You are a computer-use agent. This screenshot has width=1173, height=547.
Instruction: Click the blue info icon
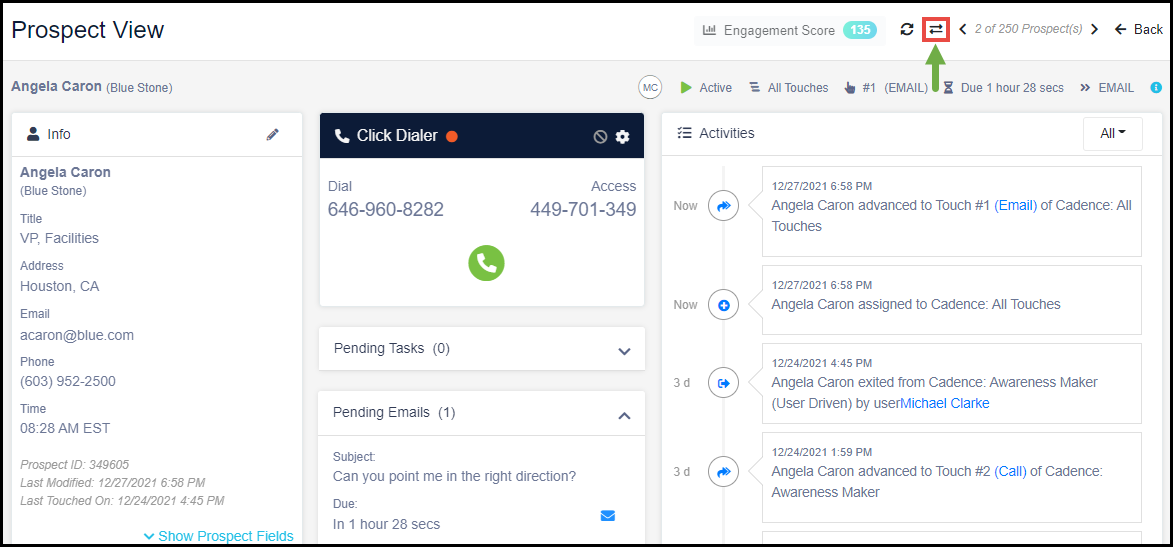tap(1156, 88)
